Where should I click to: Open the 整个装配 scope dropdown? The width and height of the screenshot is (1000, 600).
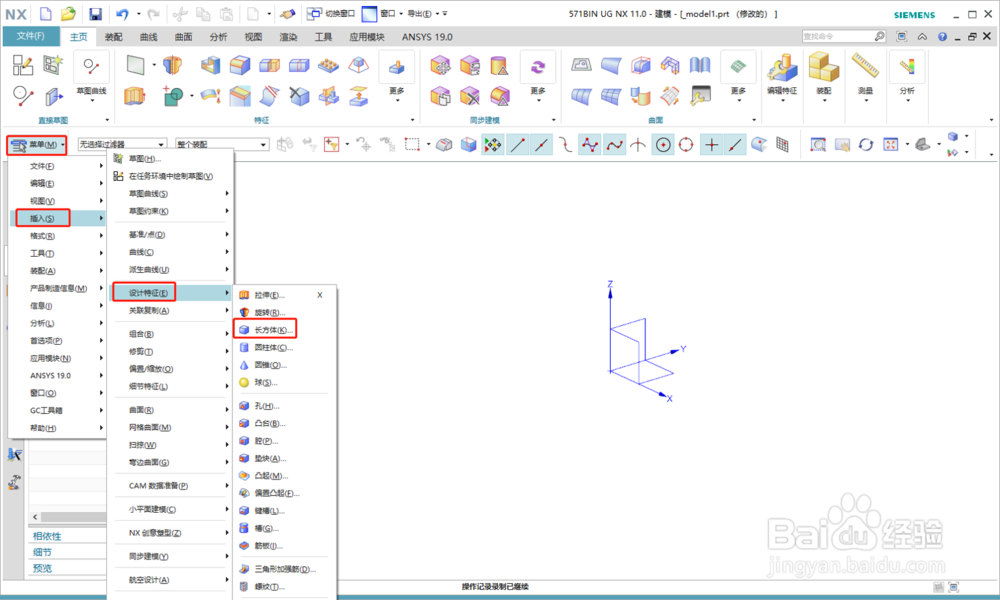(221, 145)
